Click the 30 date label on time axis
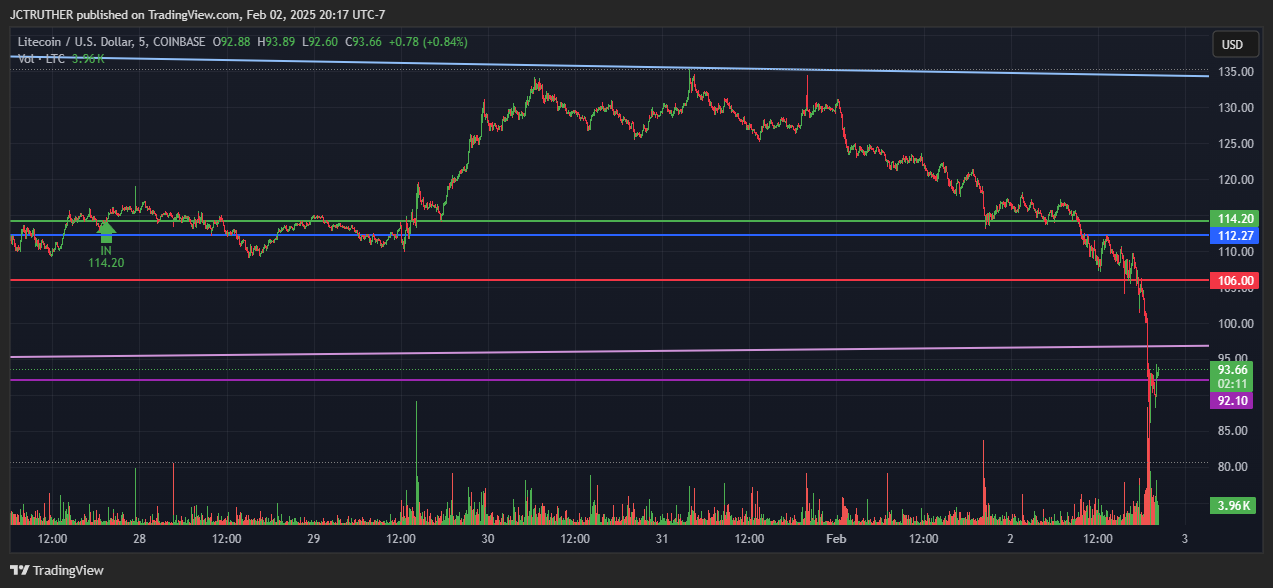The height and width of the screenshot is (588, 1273). pyautogui.click(x=488, y=539)
